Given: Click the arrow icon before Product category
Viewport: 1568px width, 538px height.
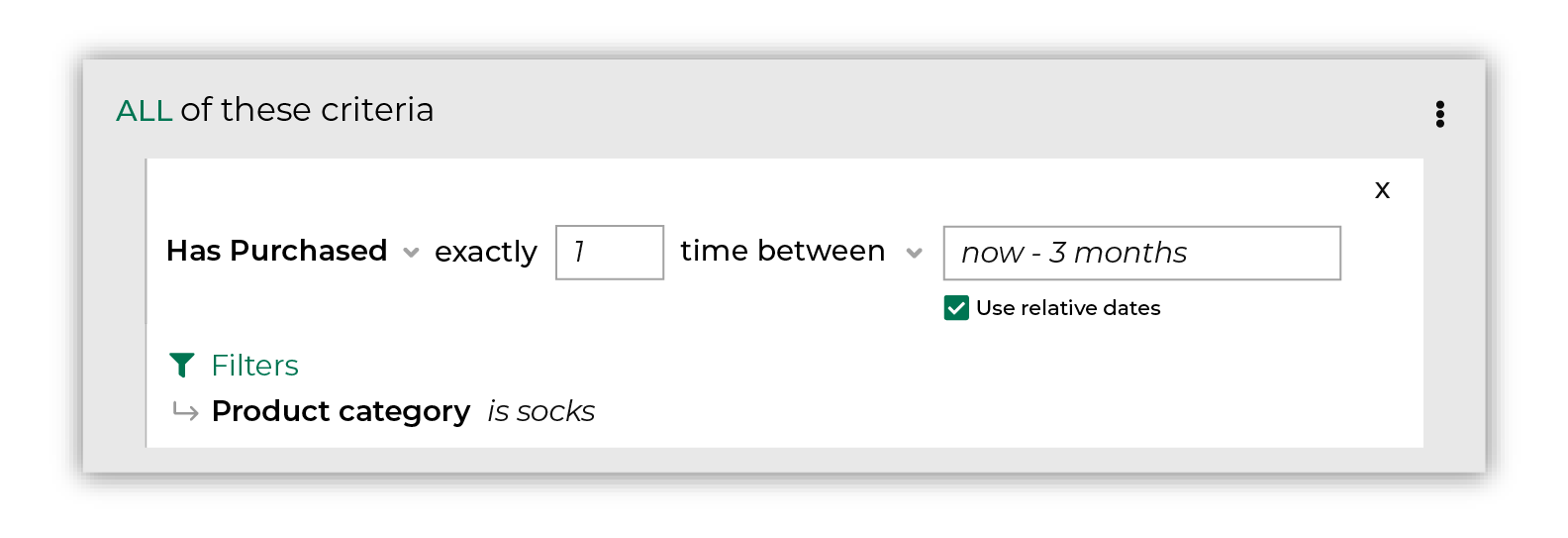Looking at the screenshot, I should [185, 410].
